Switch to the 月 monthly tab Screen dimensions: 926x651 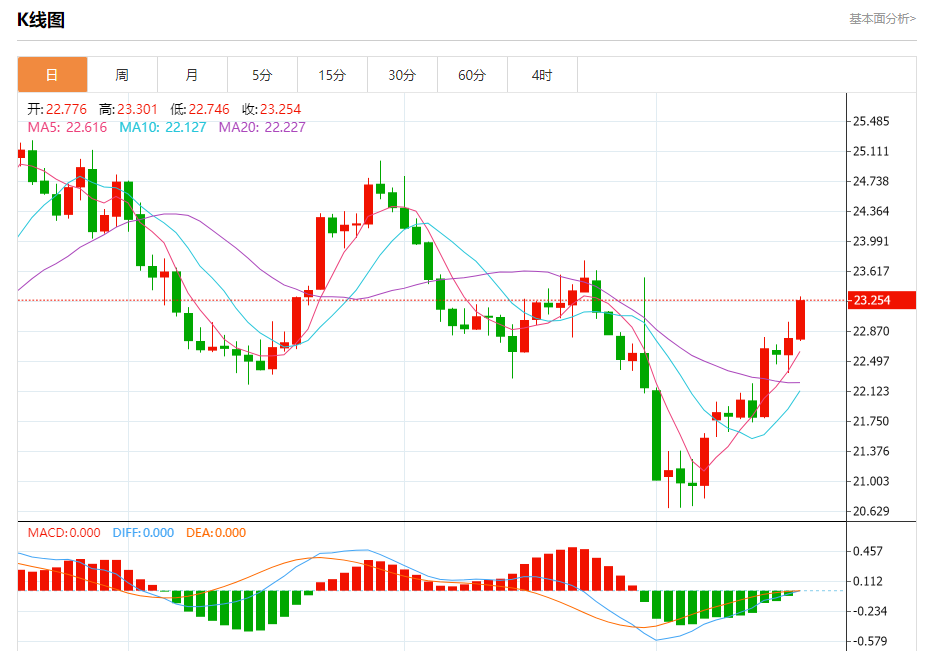click(192, 75)
